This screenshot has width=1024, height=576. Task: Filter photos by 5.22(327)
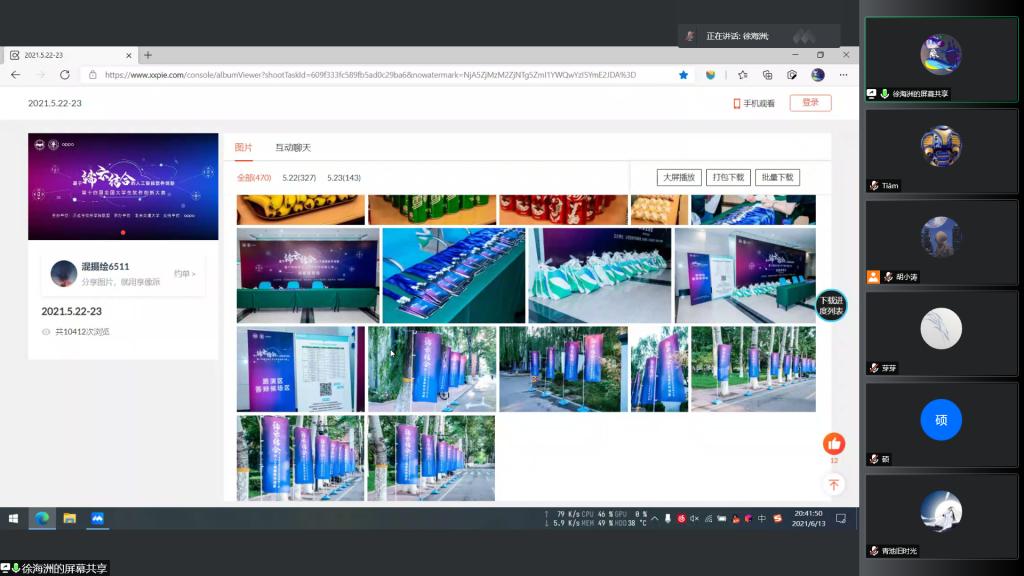tap(299, 177)
